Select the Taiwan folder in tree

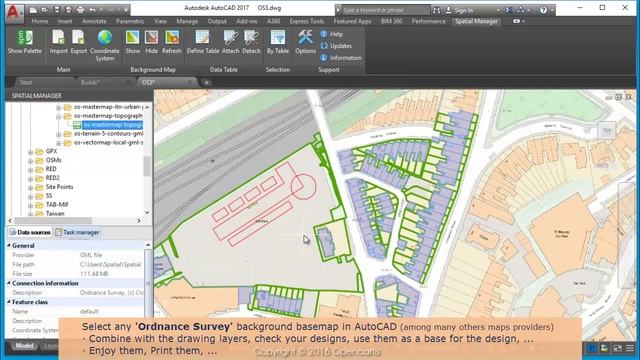point(55,213)
